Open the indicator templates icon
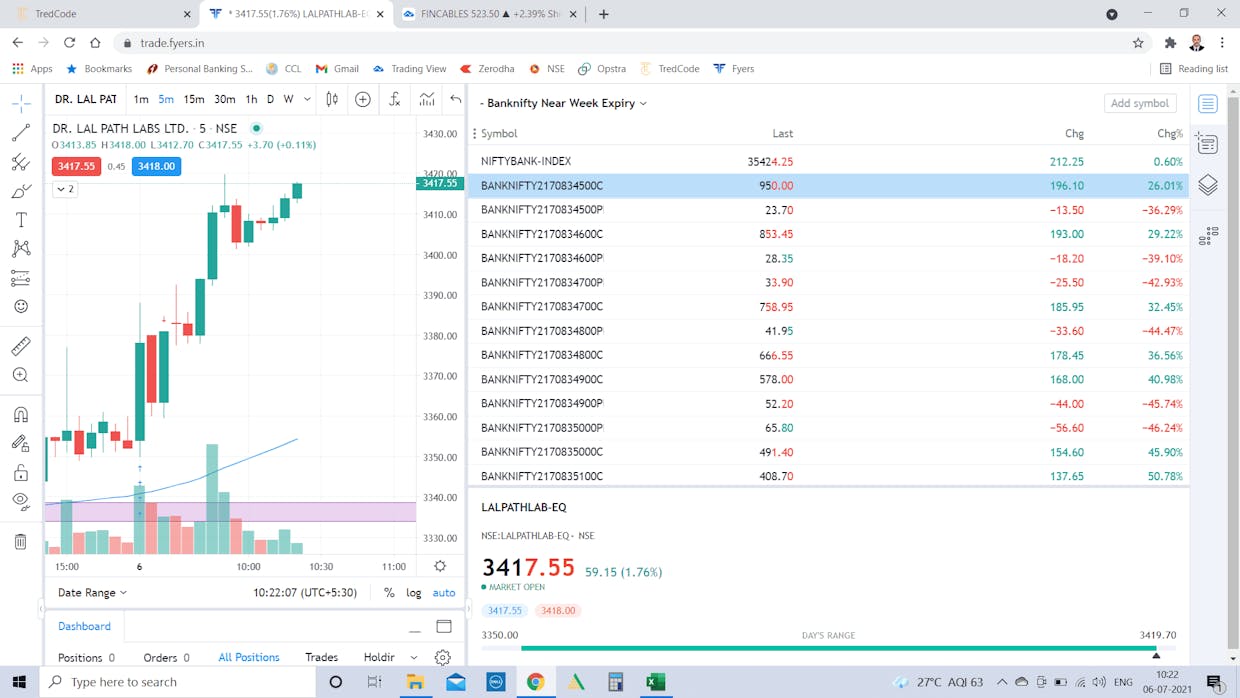1240x698 pixels. point(427,99)
